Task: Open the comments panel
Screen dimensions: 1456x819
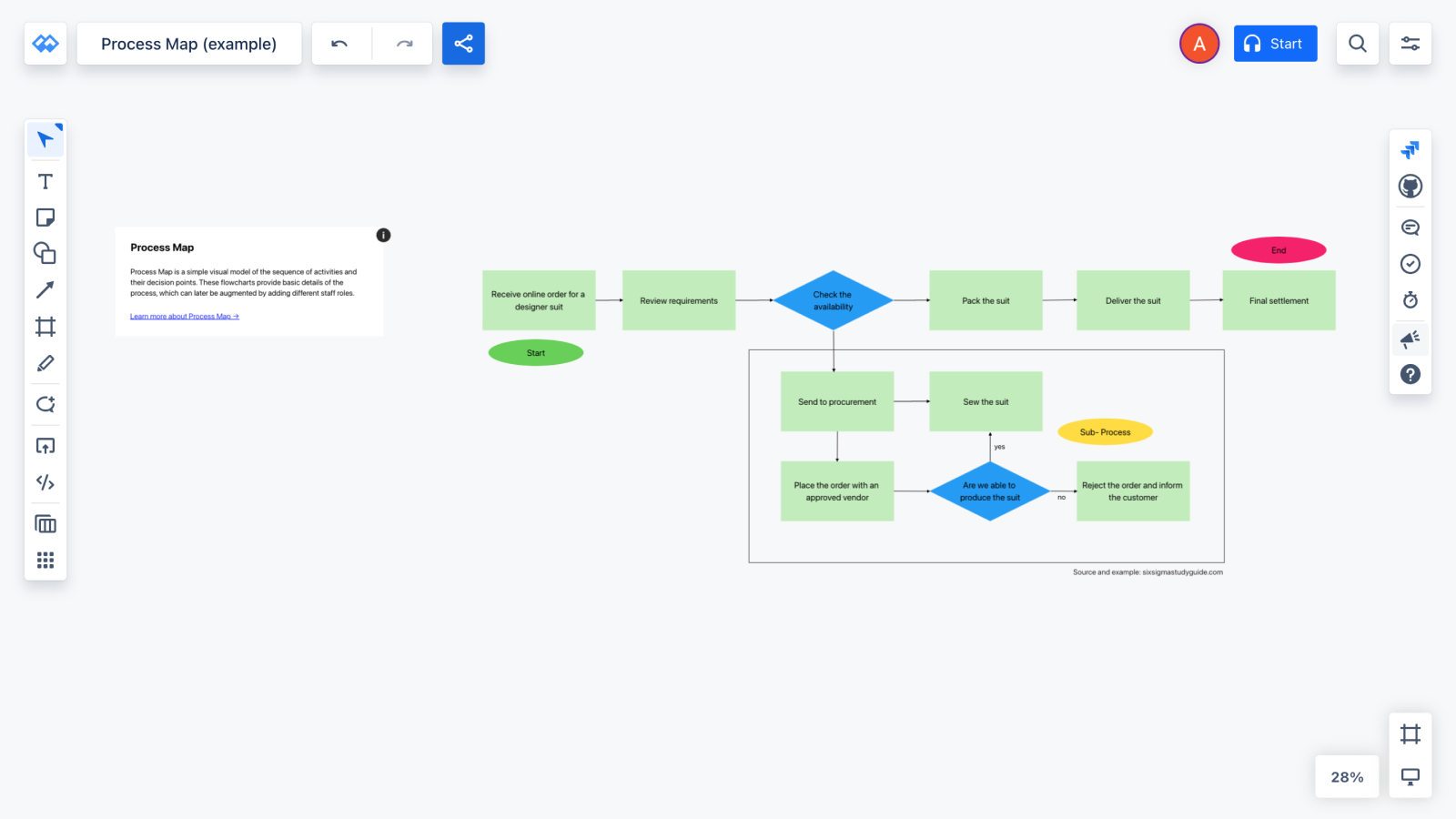Action: click(x=1410, y=227)
